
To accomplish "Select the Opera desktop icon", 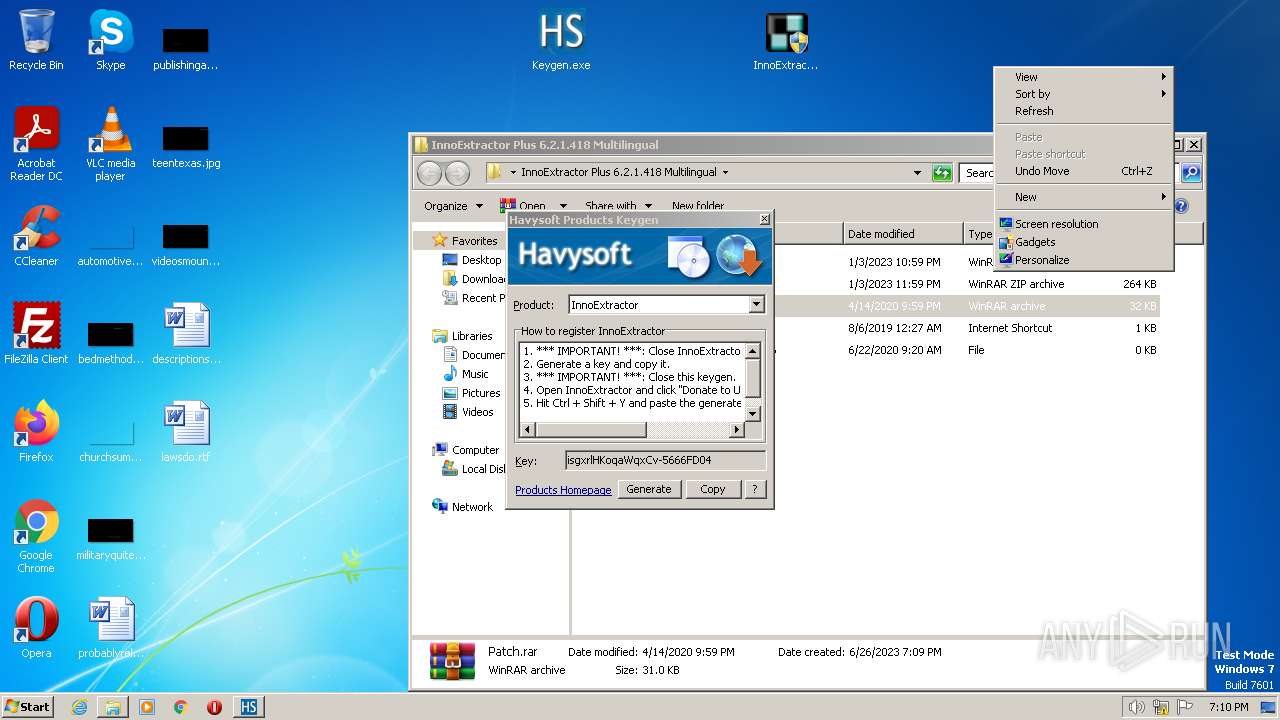I will pos(36,628).
